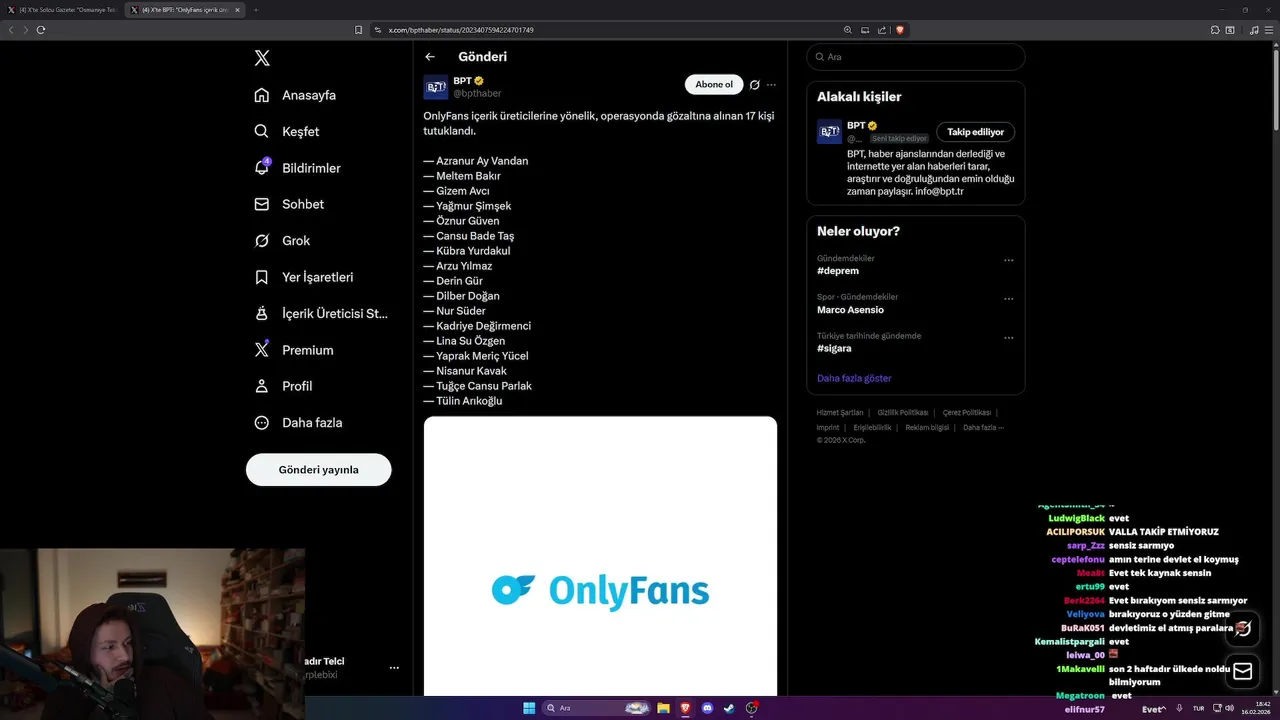This screenshot has width=1280, height=720.
Task: Open options for the #deprem trend
Action: (1008, 260)
